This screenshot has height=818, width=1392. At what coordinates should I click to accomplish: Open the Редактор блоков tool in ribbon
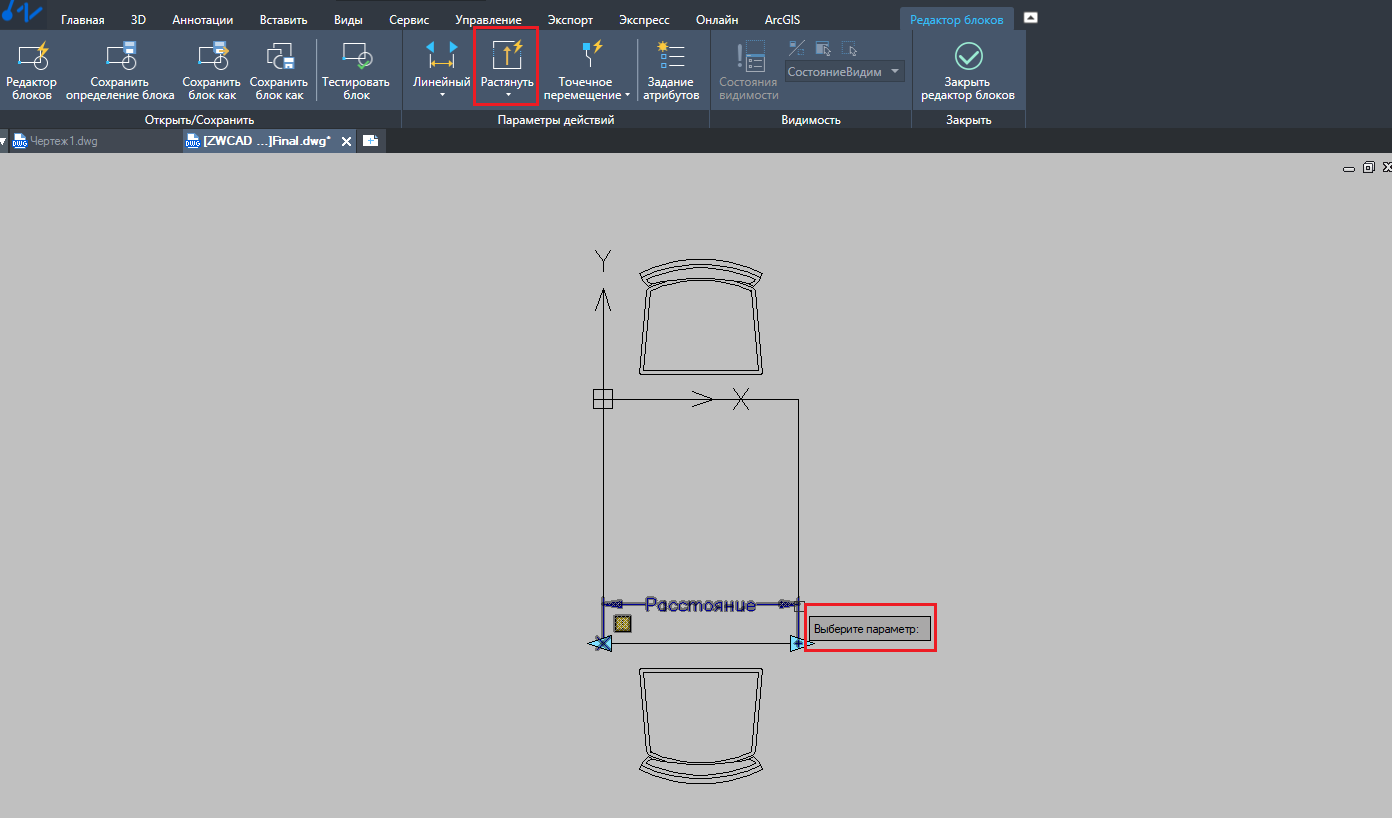(32, 70)
